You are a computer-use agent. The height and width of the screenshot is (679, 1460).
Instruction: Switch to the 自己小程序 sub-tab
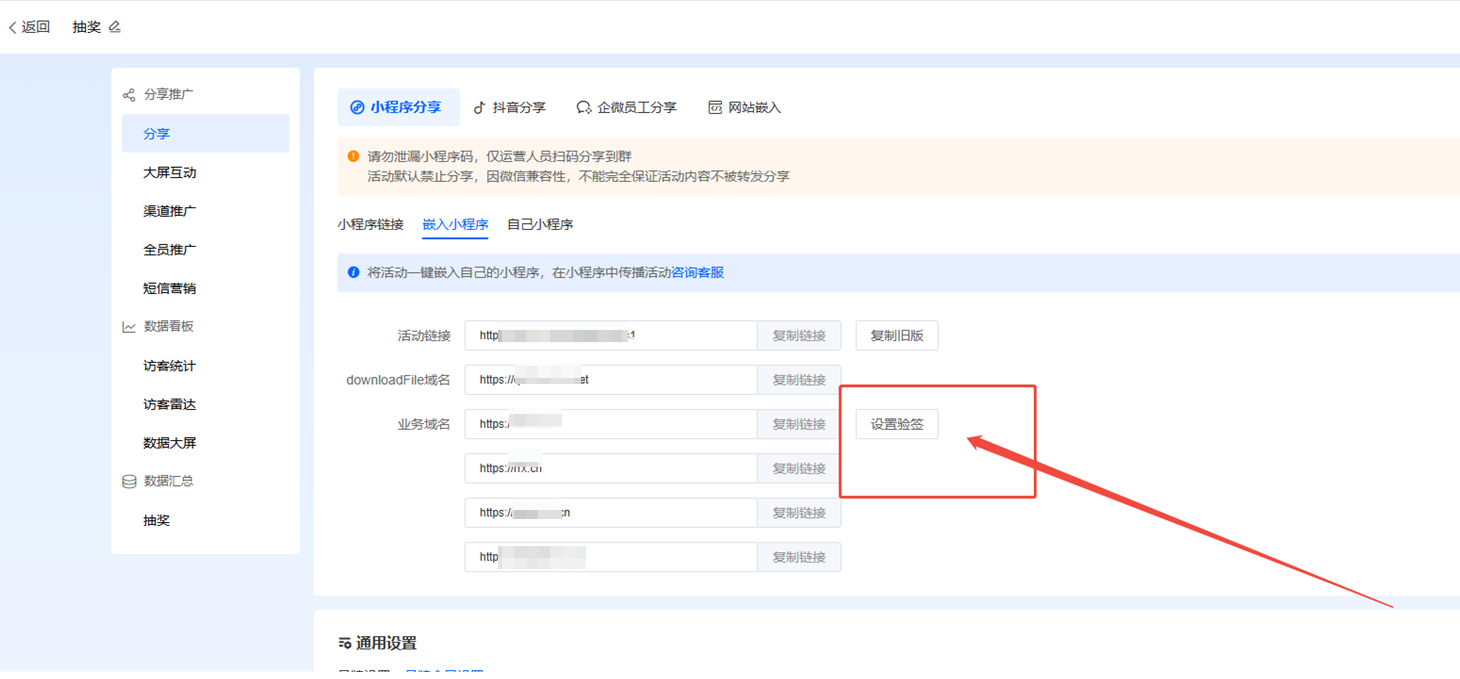540,225
